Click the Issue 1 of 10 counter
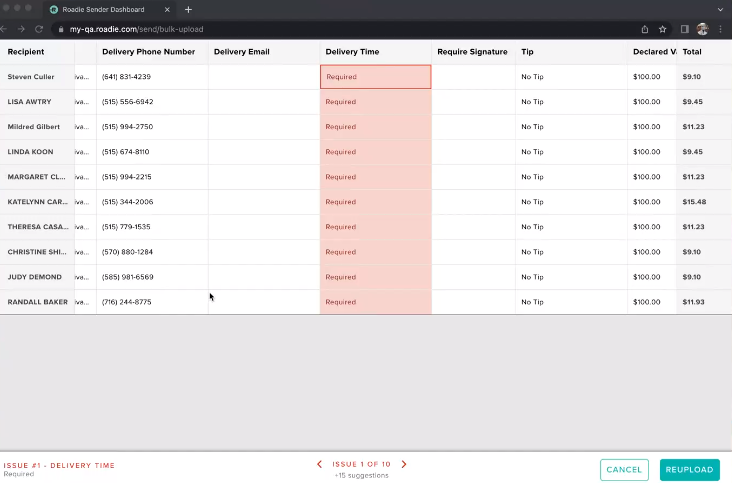Viewport: 733px width, 484px height. (x=361, y=464)
